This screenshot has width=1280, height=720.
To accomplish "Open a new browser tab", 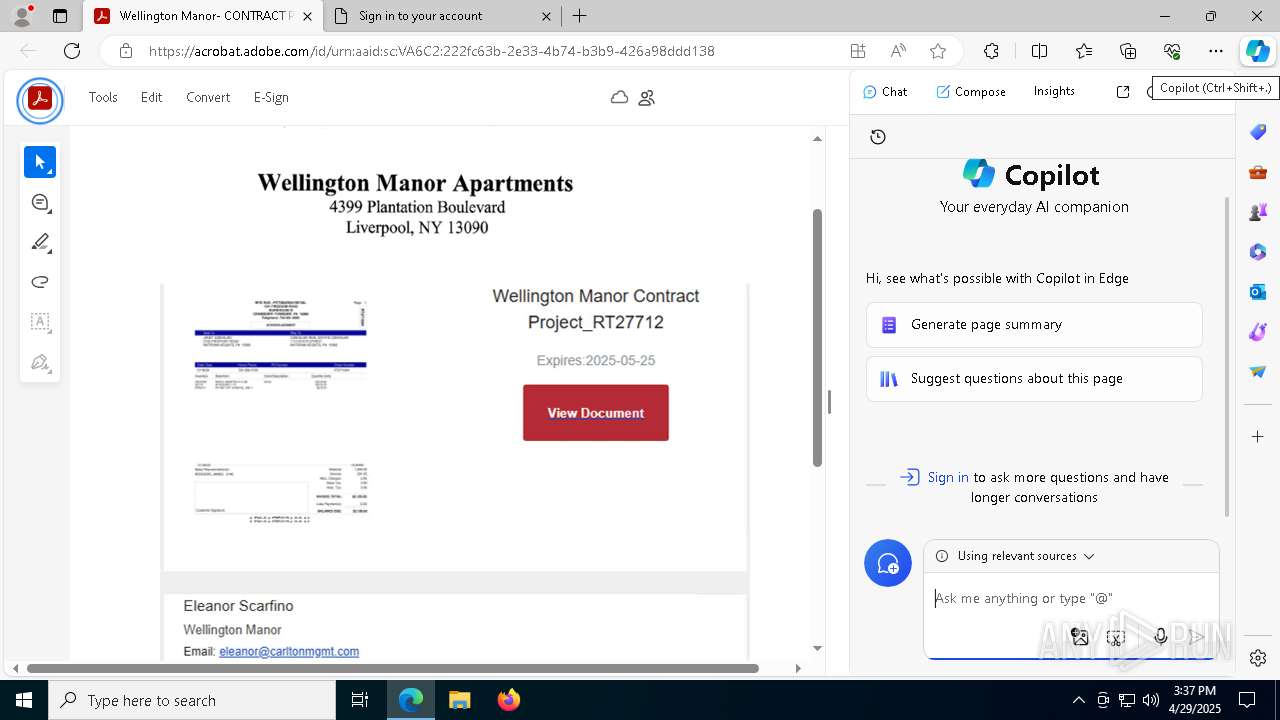I will coord(580,16).
